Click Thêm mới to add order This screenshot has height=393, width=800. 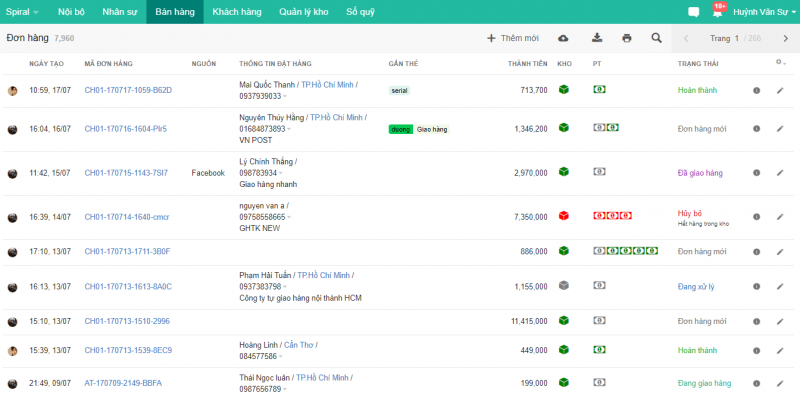tap(513, 38)
